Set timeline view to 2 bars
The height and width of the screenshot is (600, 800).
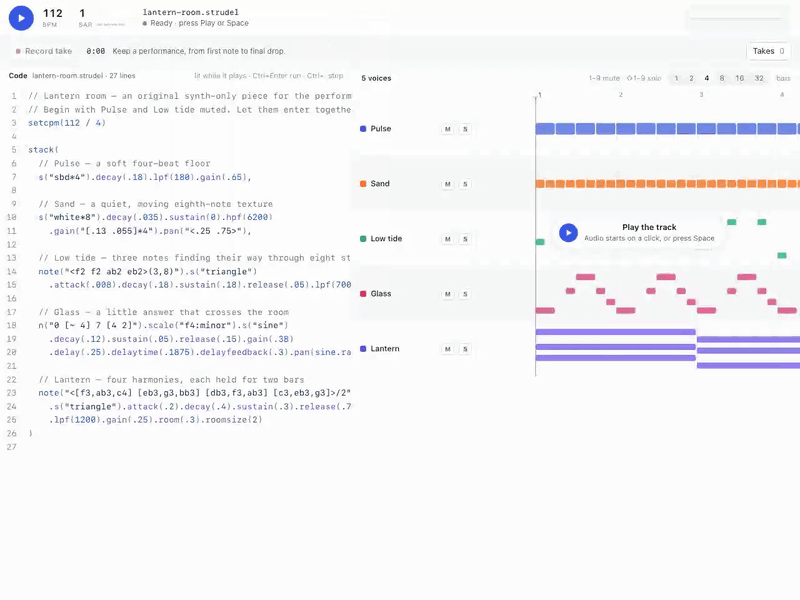click(x=691, y=78)
